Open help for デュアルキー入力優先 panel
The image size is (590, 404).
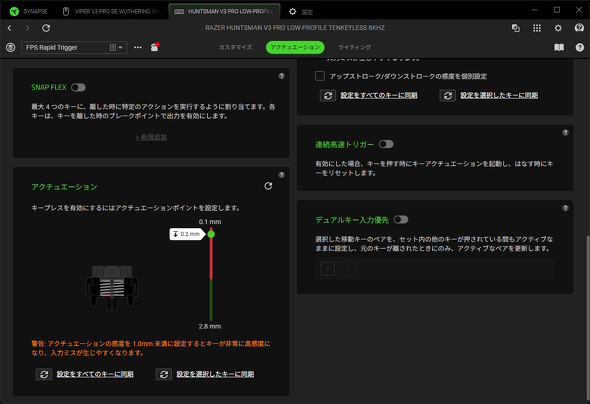tap(565, 208)
